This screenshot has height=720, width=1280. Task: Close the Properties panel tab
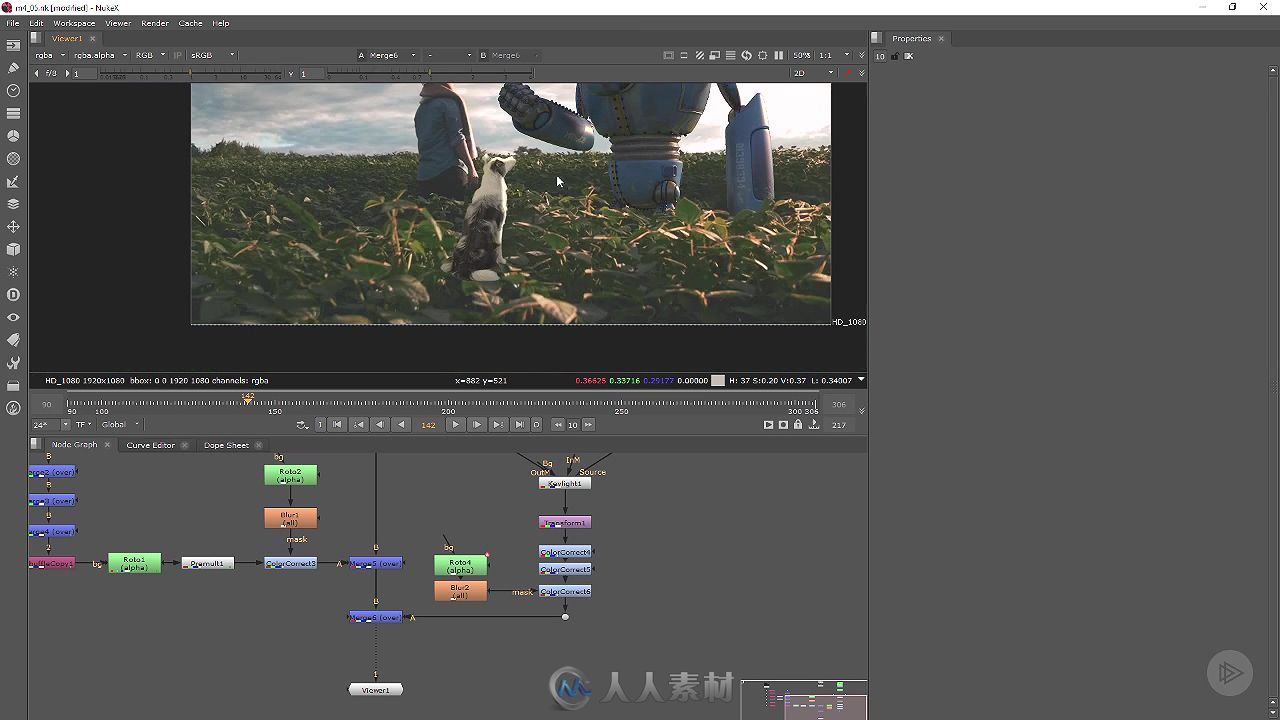(941, 38)
